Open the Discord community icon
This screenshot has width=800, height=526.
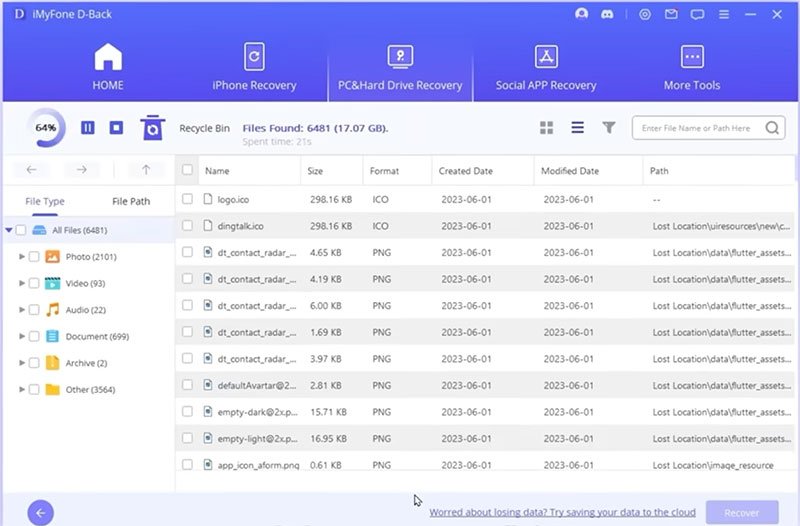click(x=607, y=14)
